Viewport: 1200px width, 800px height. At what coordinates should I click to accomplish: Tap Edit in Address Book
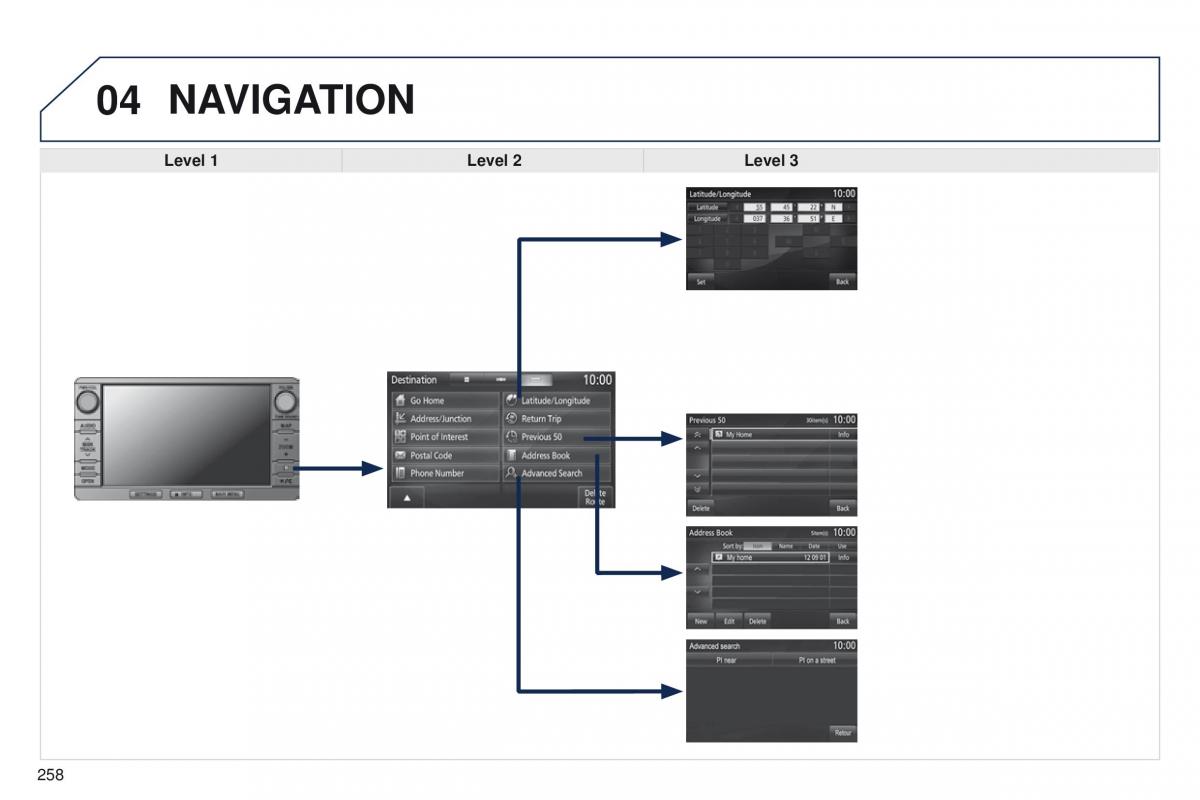click(729, 621)
